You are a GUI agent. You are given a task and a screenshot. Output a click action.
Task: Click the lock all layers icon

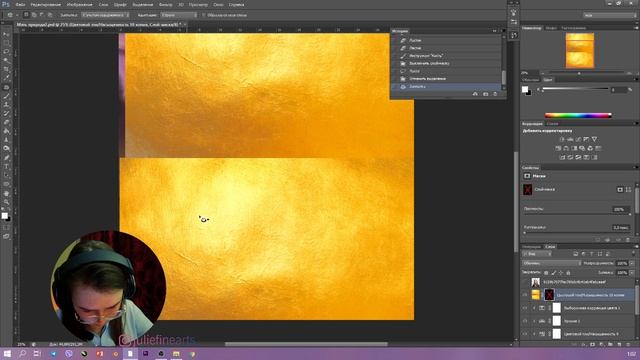click(568, 273)
